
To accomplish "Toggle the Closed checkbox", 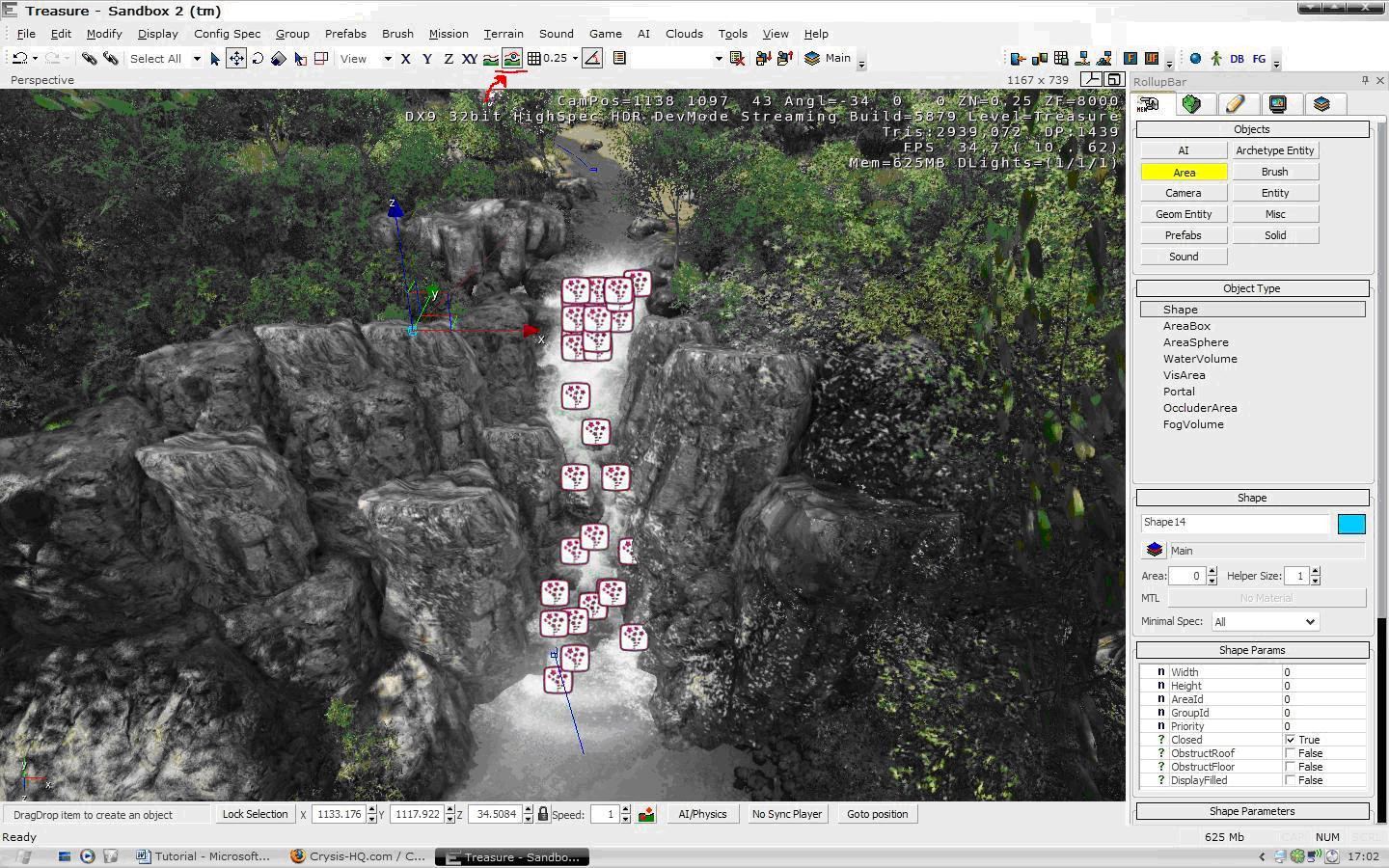I will pyautogui.click(x=1290, y=740).
